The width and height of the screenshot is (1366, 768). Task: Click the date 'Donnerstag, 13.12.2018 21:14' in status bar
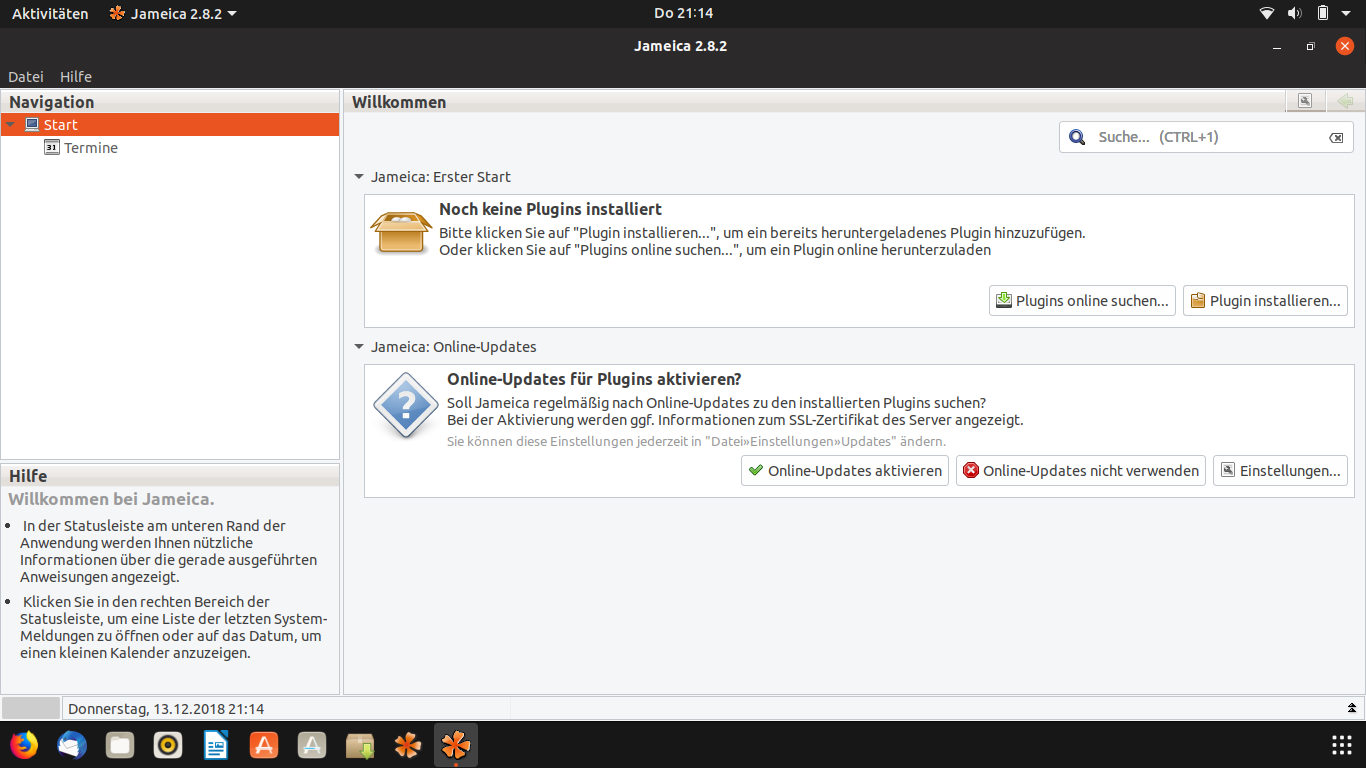point(166,709)
